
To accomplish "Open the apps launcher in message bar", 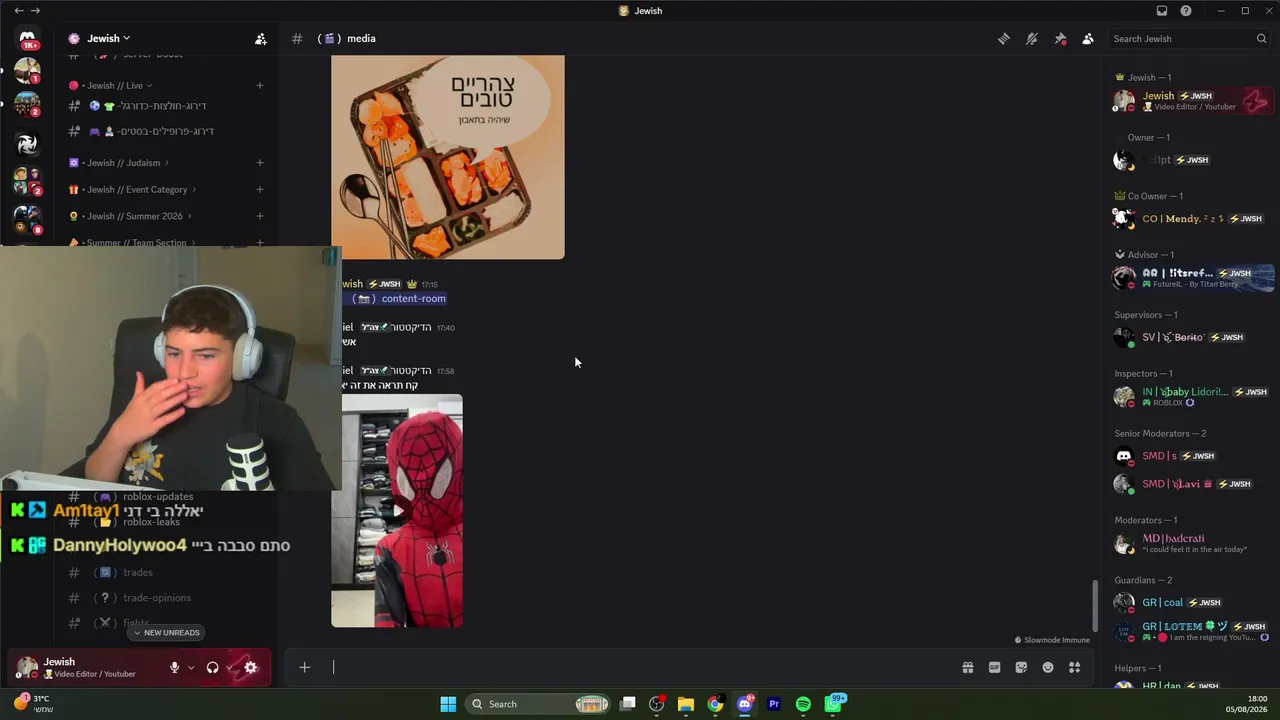I will (x=1075, y=668).
